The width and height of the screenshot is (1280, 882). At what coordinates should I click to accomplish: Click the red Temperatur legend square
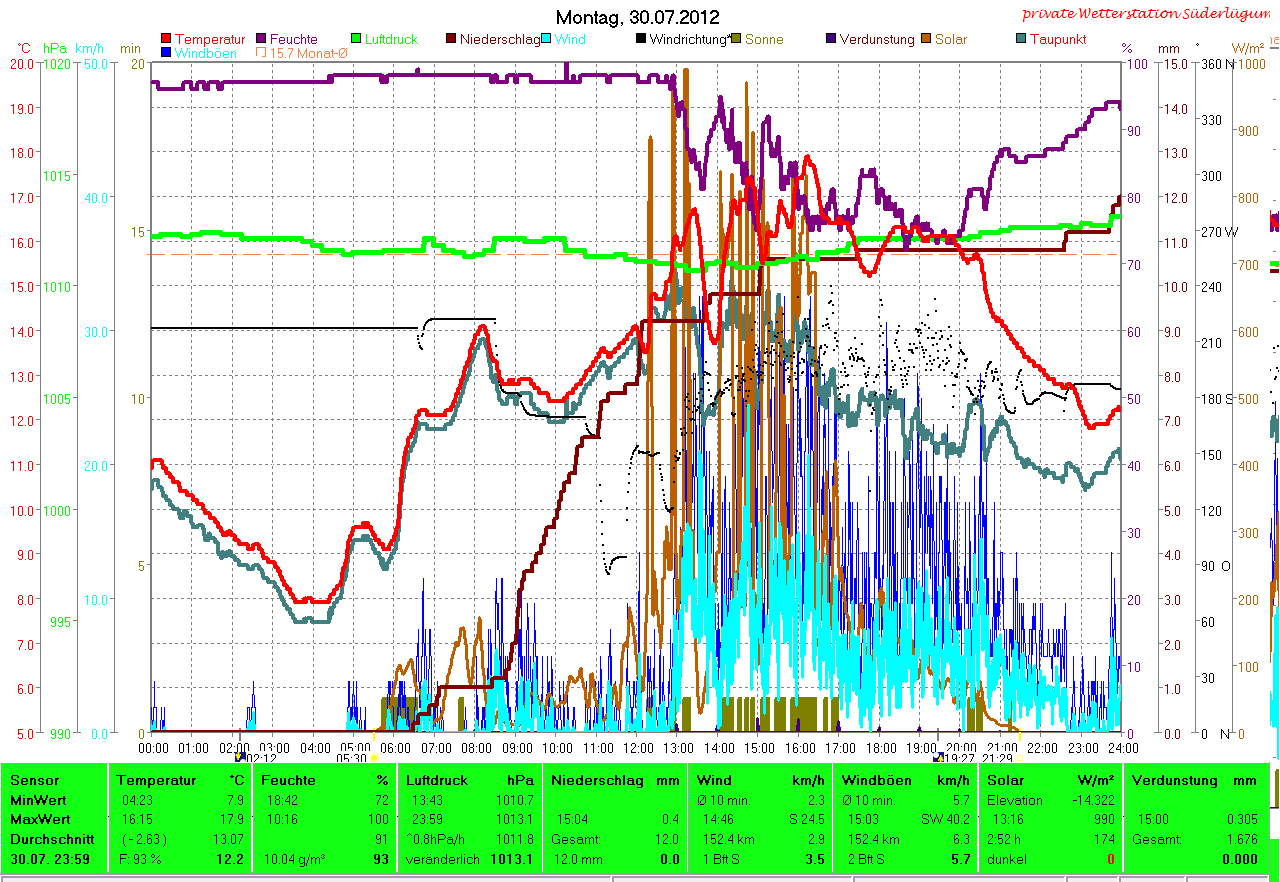[x=166, y=40]
